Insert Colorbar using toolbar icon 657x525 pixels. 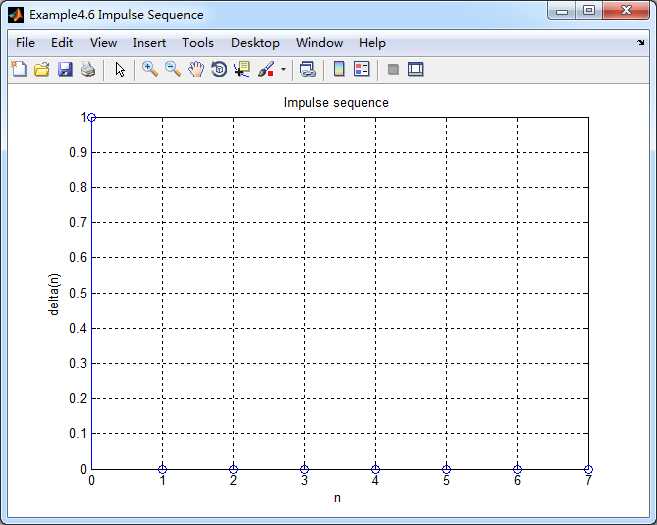(339, 69)
